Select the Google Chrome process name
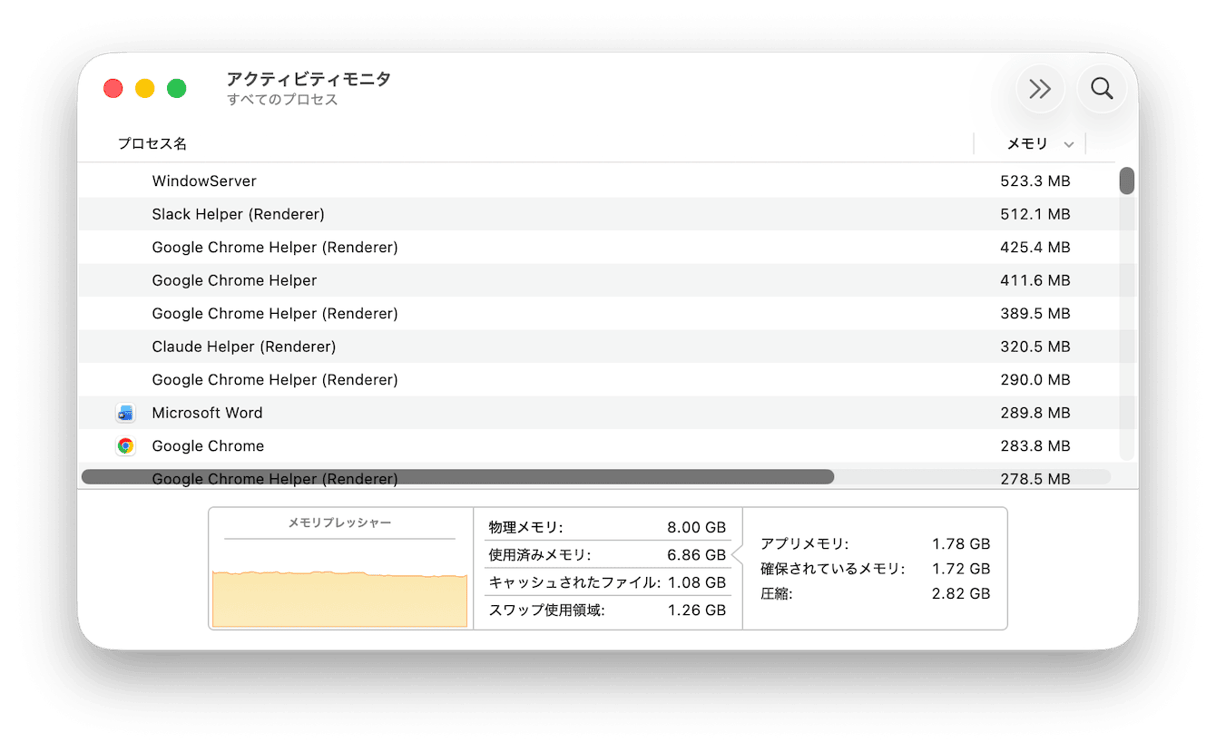Image resolution: width=1216 pixels, height=752 pixels. [x=208, y=446]
